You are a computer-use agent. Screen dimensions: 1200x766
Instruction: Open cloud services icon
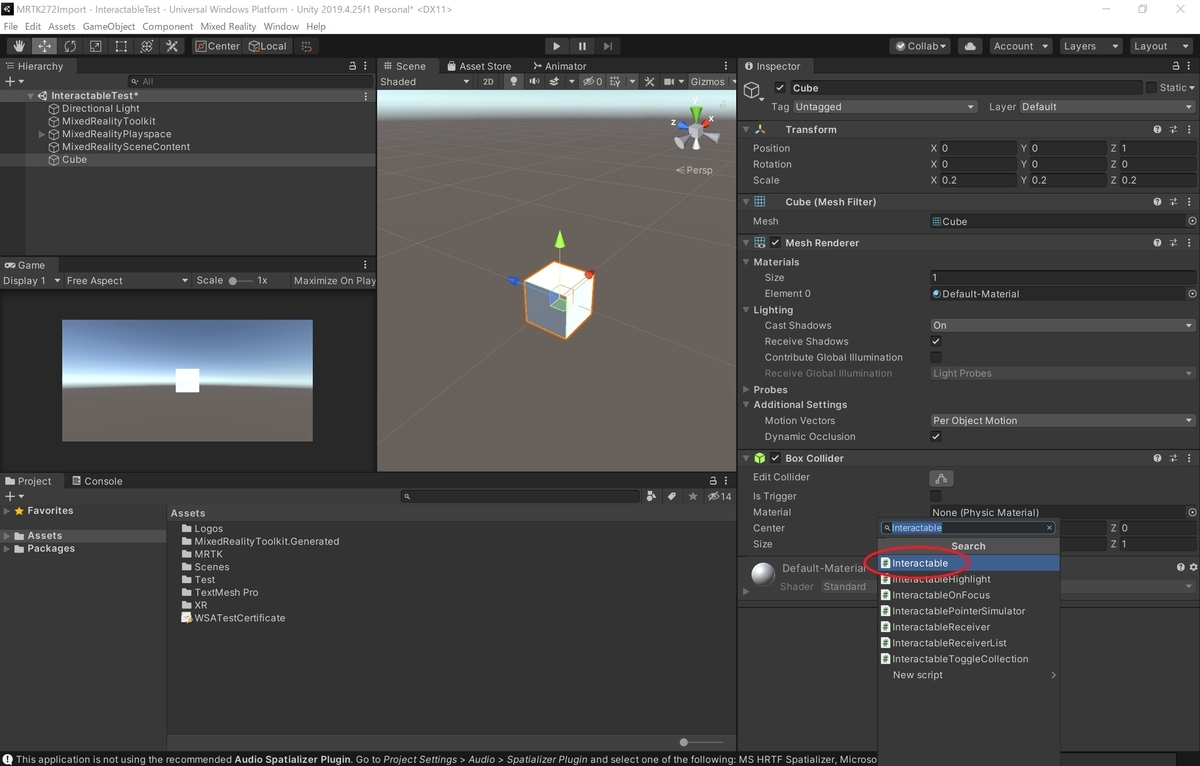point(969,46)
